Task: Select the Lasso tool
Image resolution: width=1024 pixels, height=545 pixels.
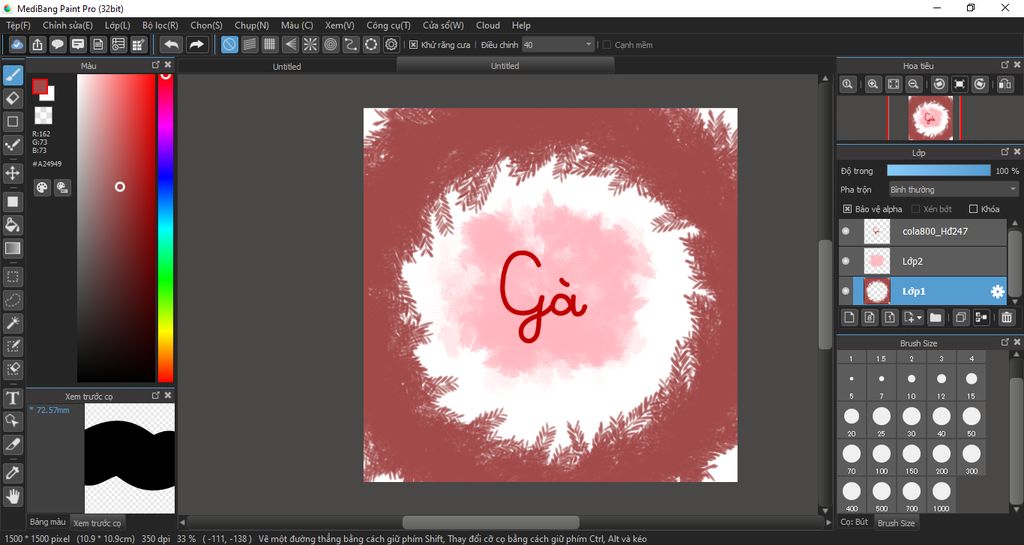Action: 12,300
